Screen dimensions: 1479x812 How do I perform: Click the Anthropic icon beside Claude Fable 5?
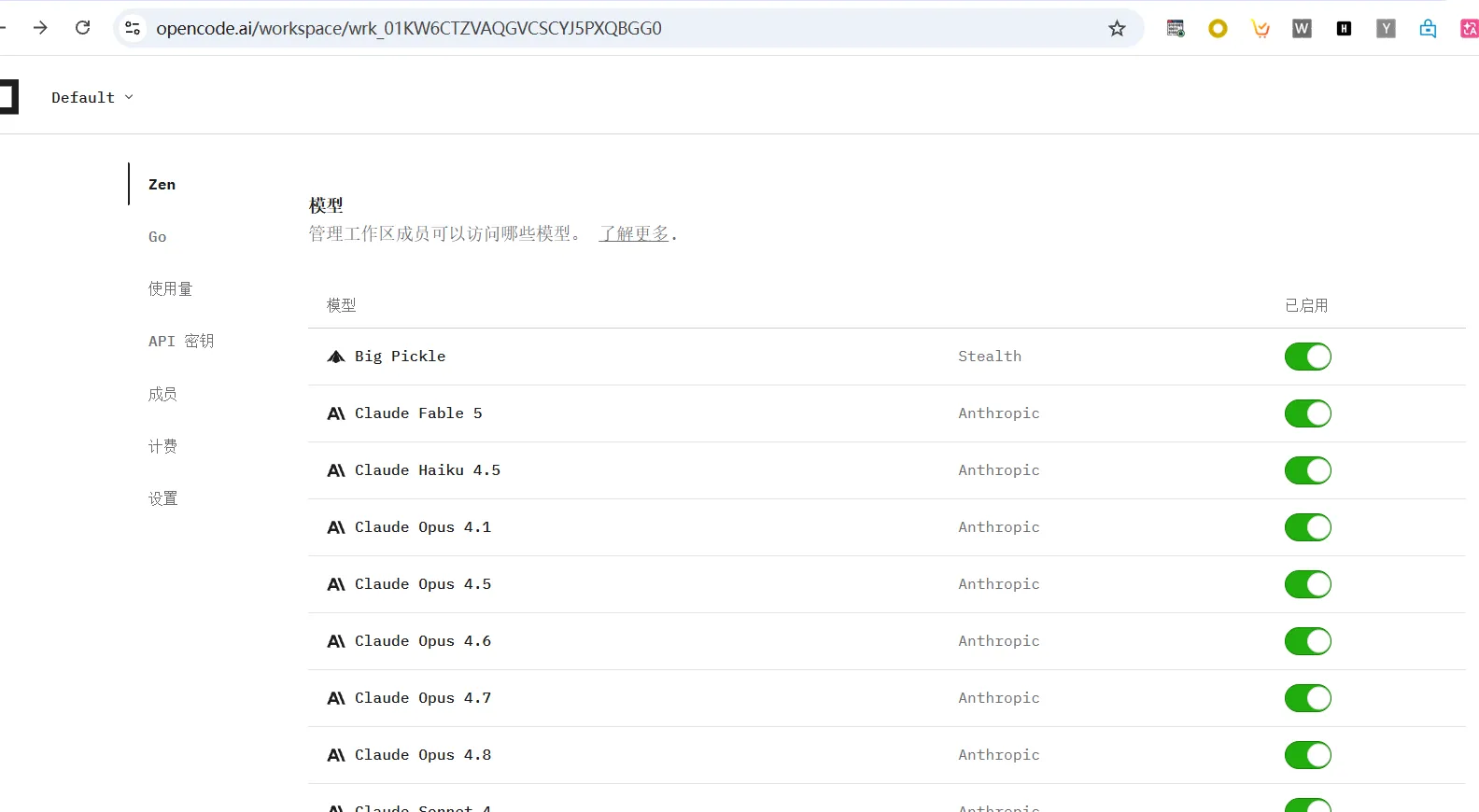click(336, 413)
